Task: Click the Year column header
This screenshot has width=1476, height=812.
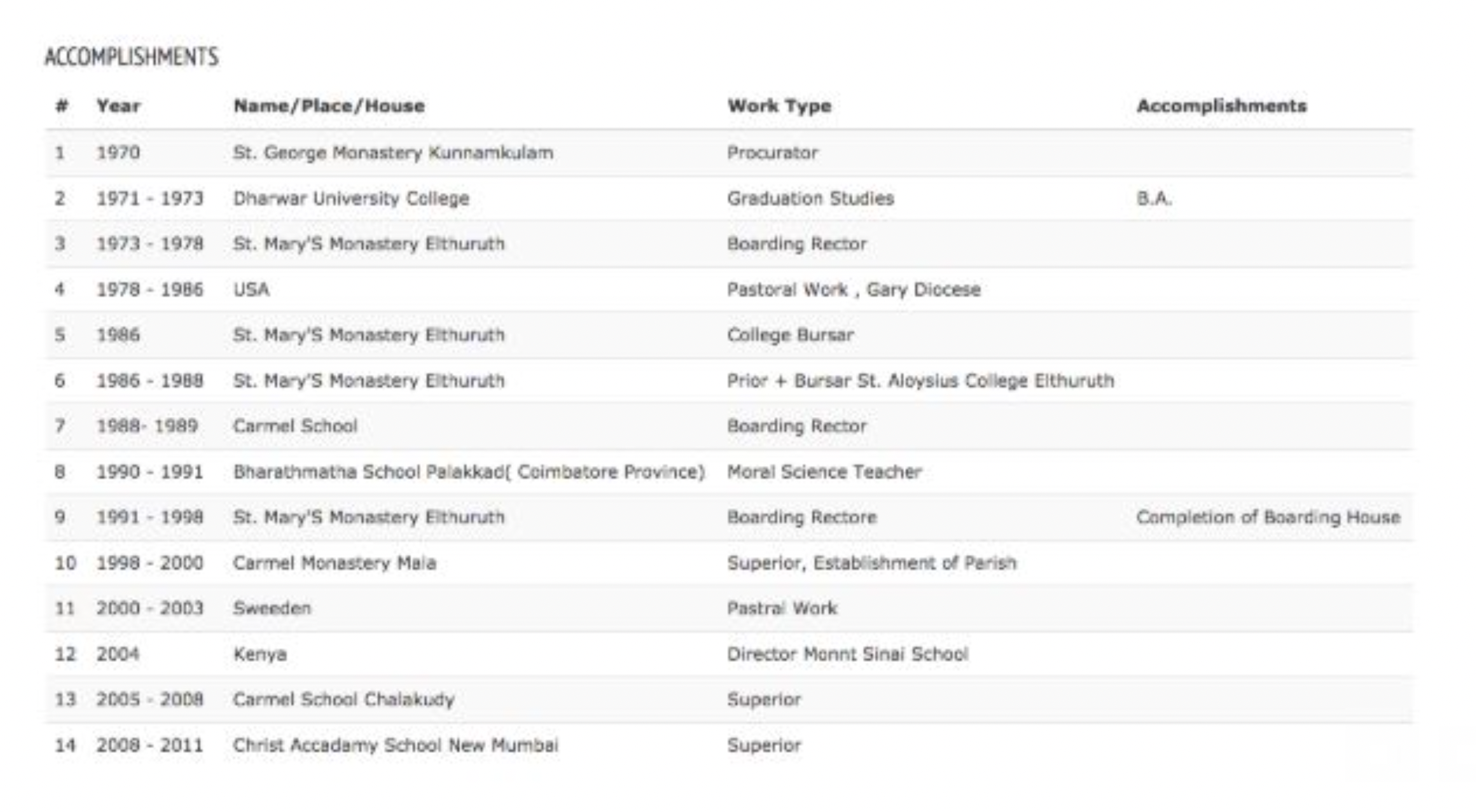Action: (x=118, y=106)
